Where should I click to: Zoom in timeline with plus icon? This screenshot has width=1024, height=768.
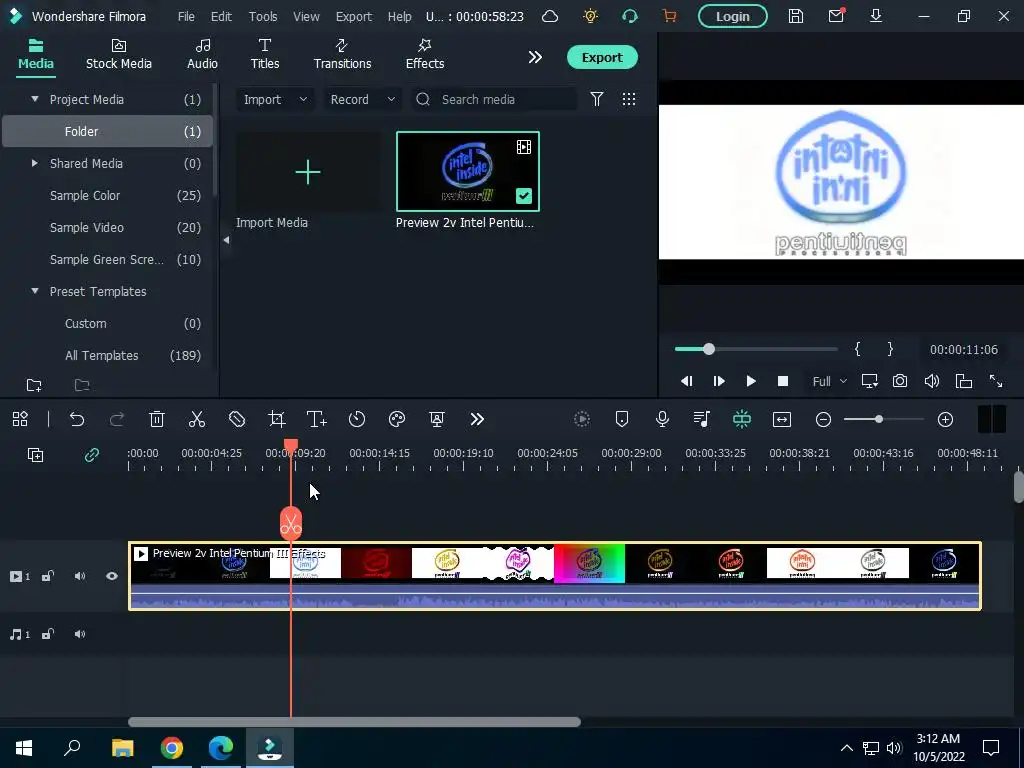946,419
